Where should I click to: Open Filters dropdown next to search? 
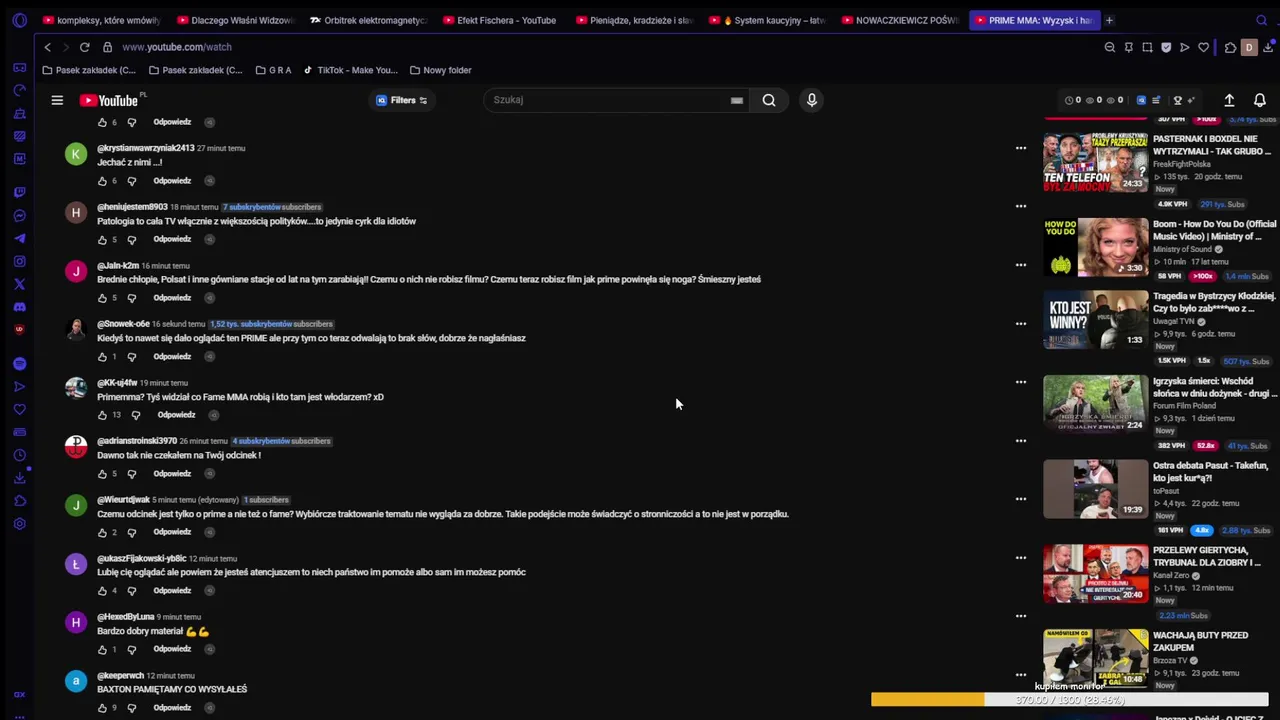(x=402, y=100)
